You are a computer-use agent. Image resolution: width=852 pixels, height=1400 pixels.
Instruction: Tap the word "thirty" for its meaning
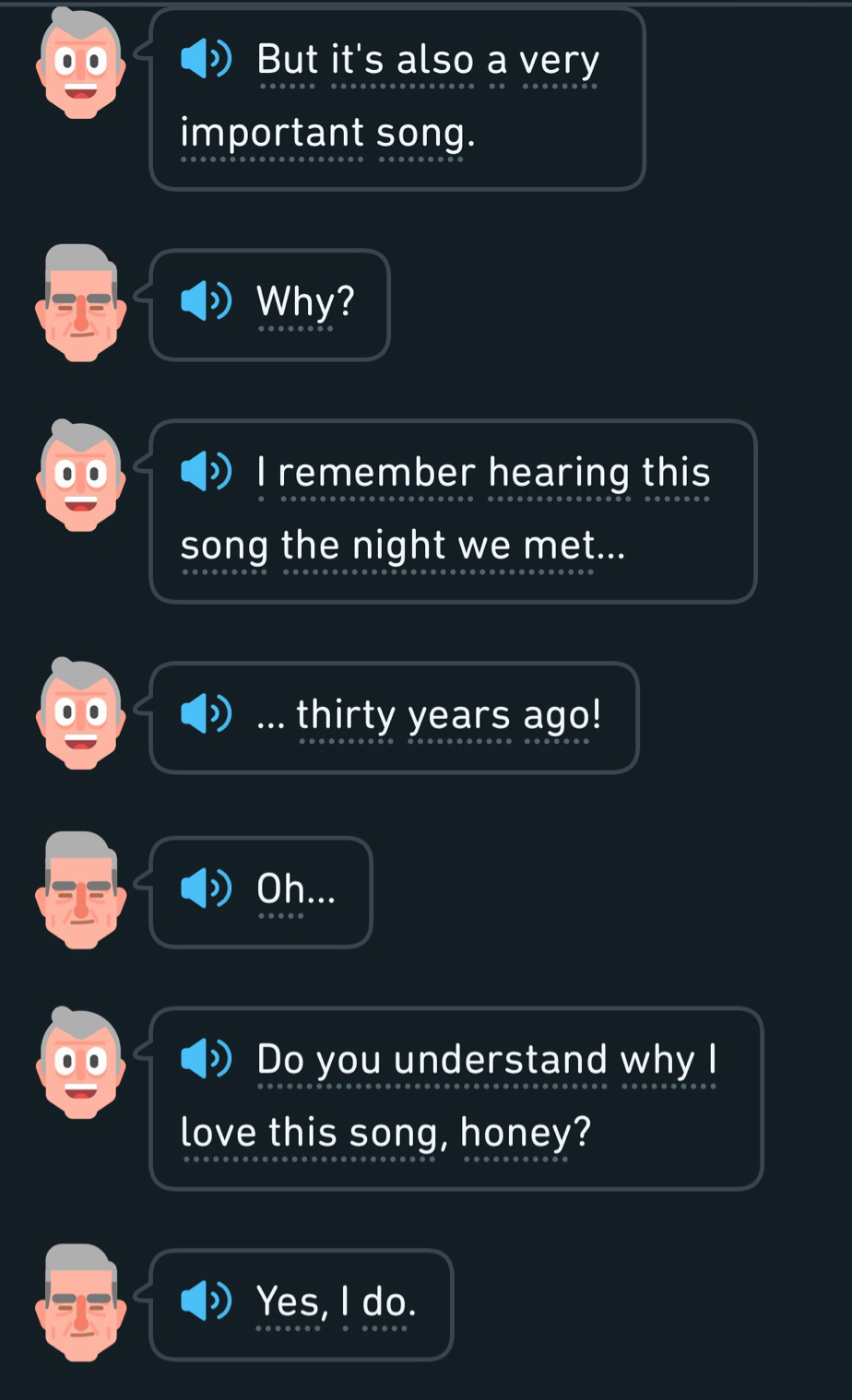click(345, 715)
